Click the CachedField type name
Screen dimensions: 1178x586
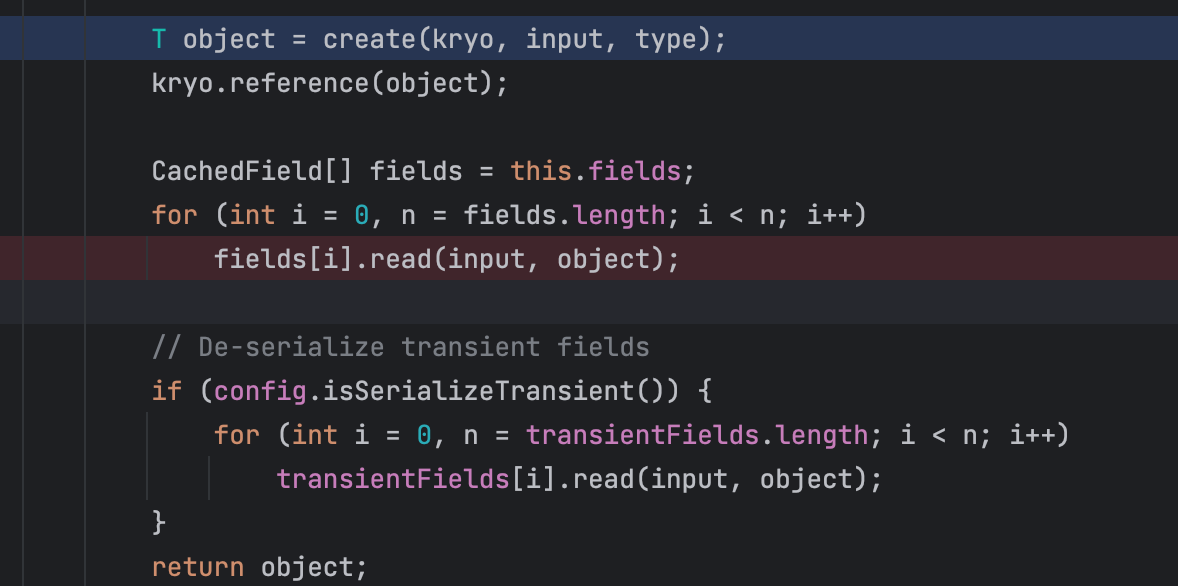click(x=237, y=171)
